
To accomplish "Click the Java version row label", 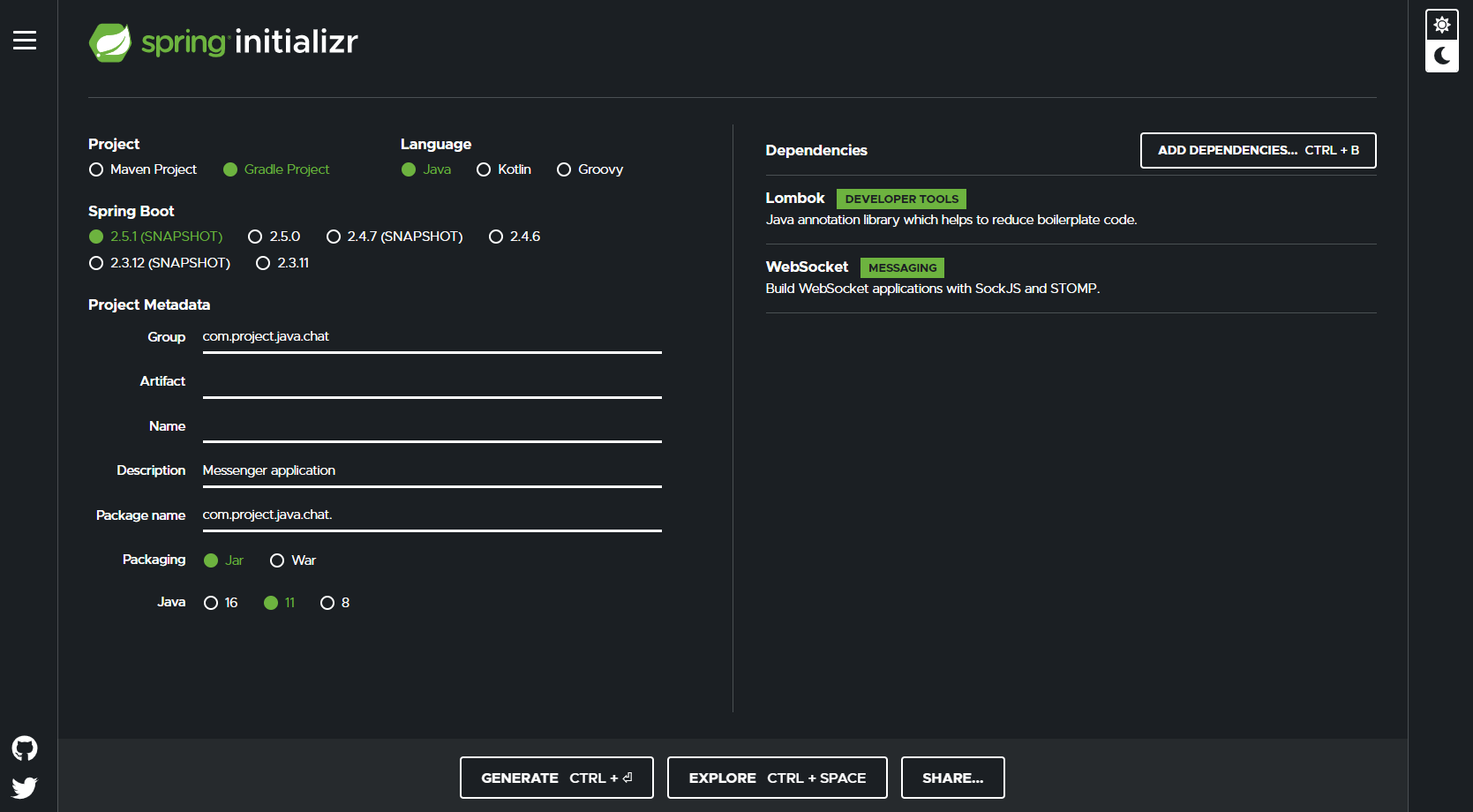I will click(171, 602).
